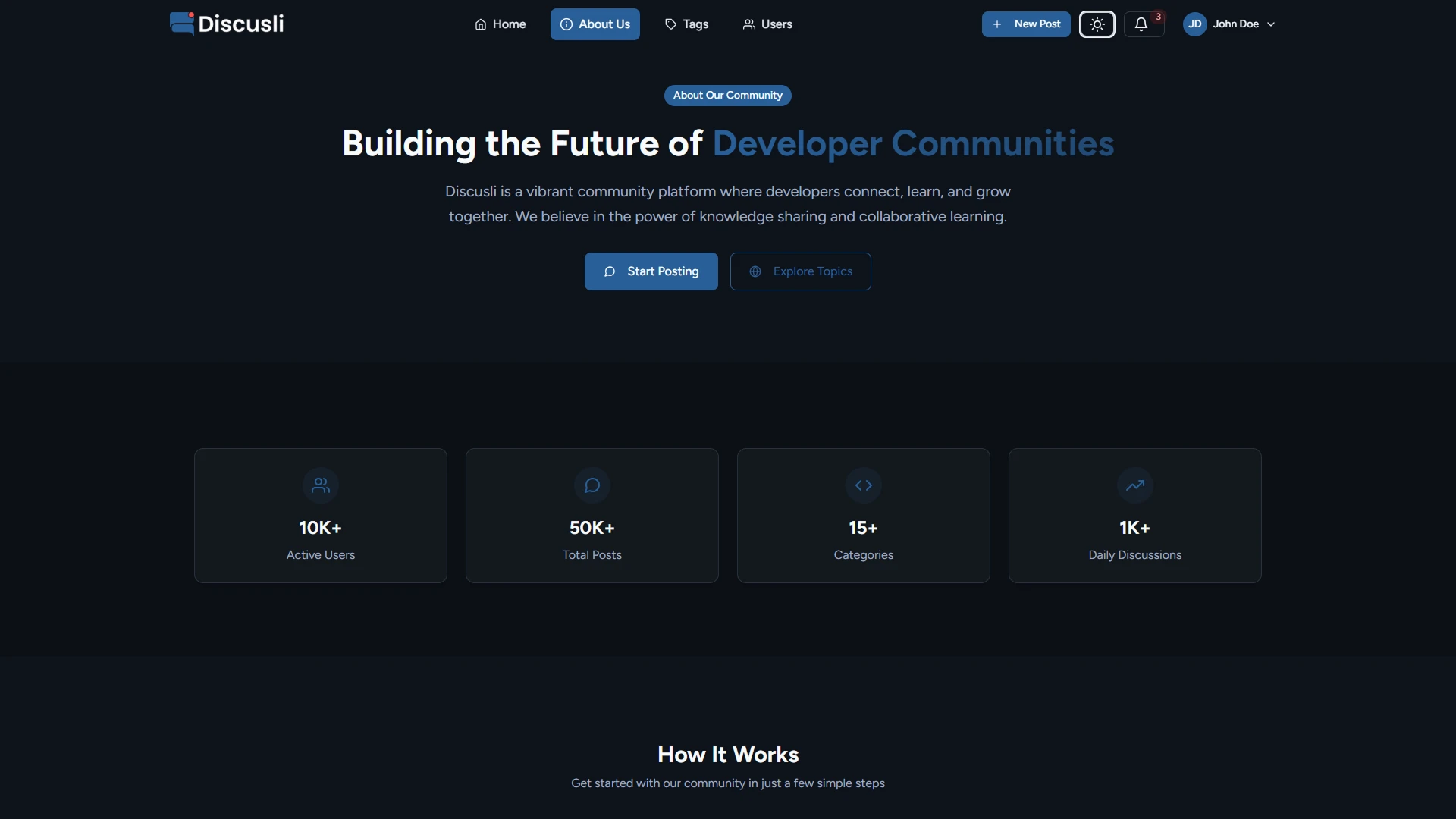Go to the Home nav item
Viewport: 1456px width, 819px height.
click(x=500, y=24)
